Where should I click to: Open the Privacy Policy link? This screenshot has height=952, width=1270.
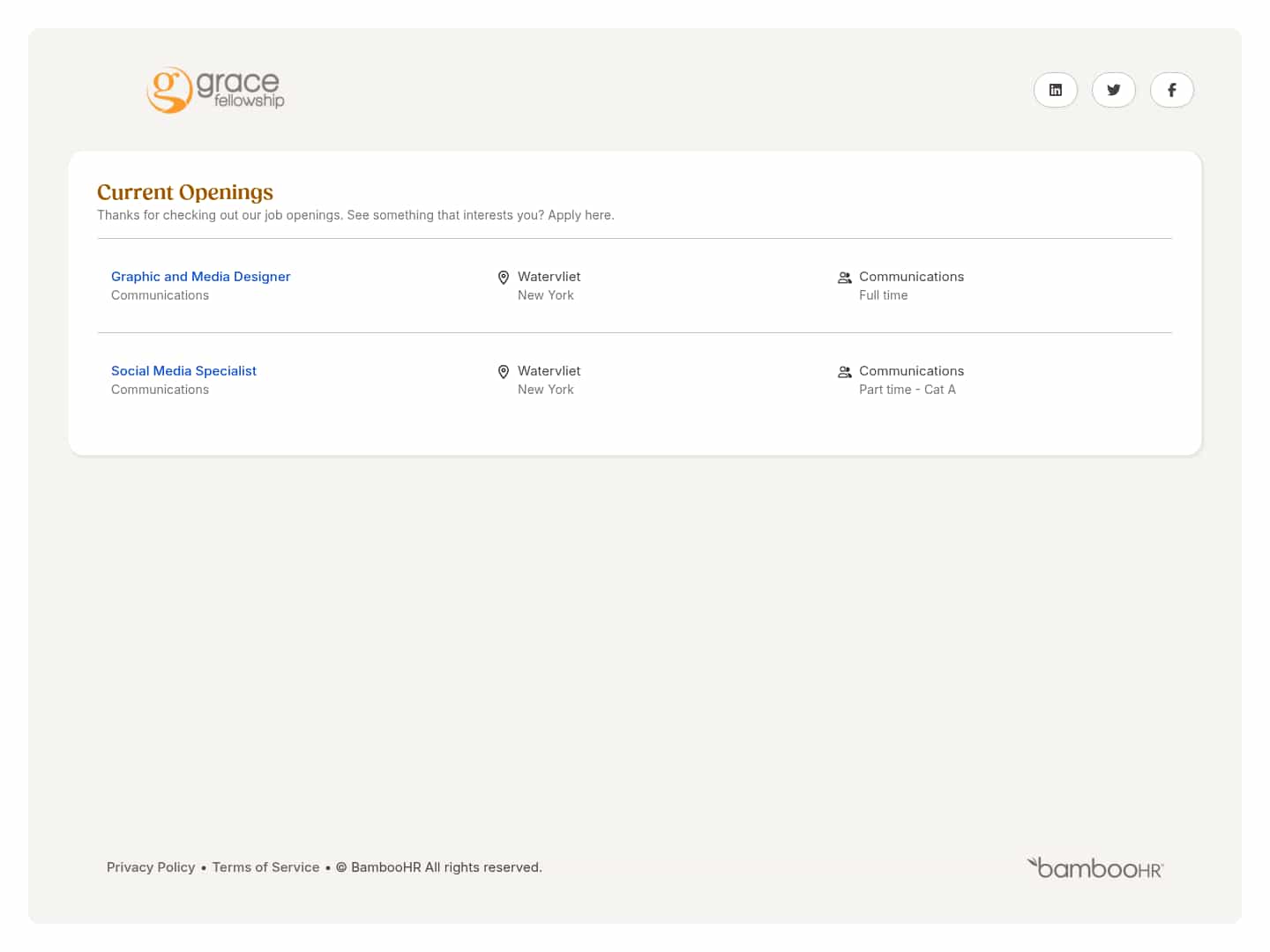pyautogui.click(x=151, y=867)
